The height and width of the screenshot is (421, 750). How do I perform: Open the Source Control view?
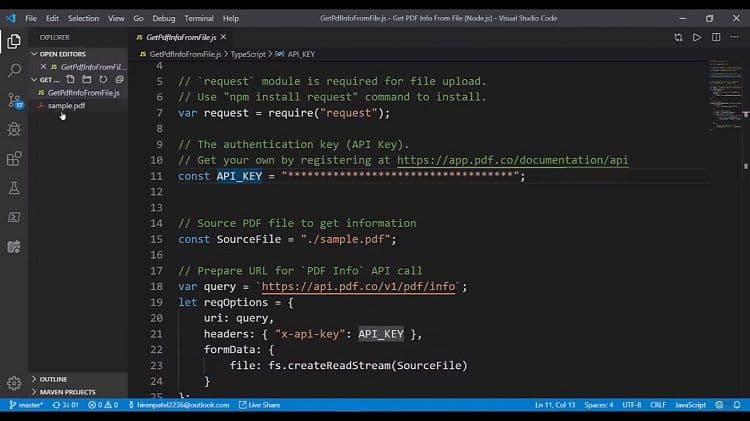(x=14, y=100)
